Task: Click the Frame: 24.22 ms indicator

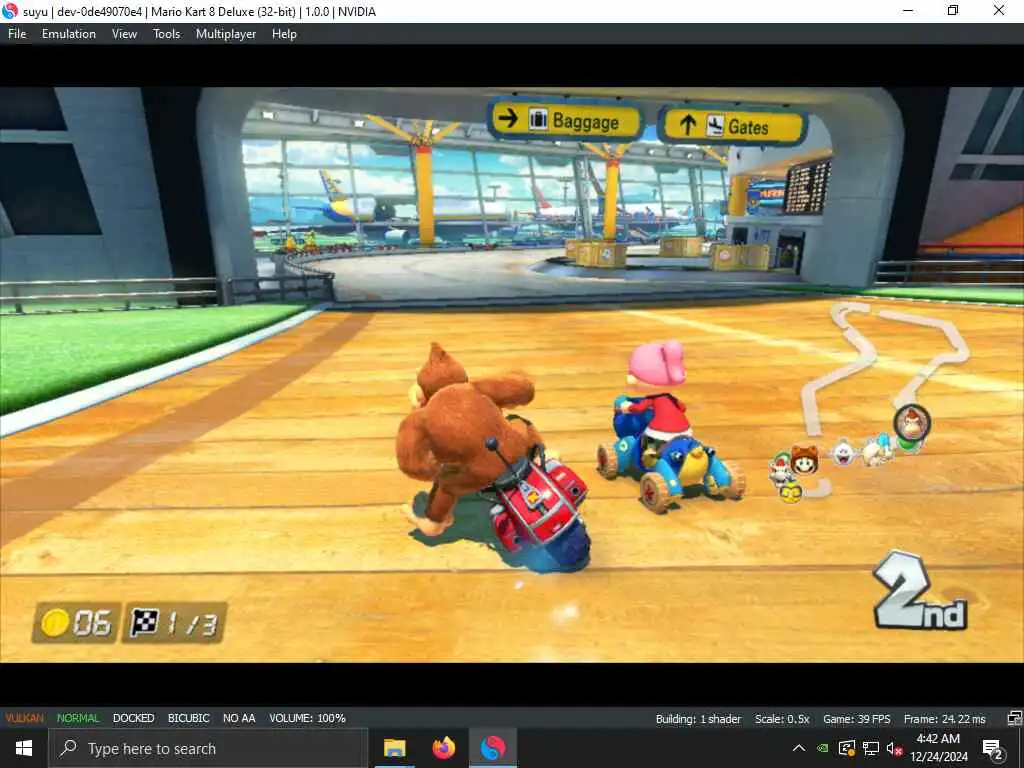Action: click(x=944, y=719)
